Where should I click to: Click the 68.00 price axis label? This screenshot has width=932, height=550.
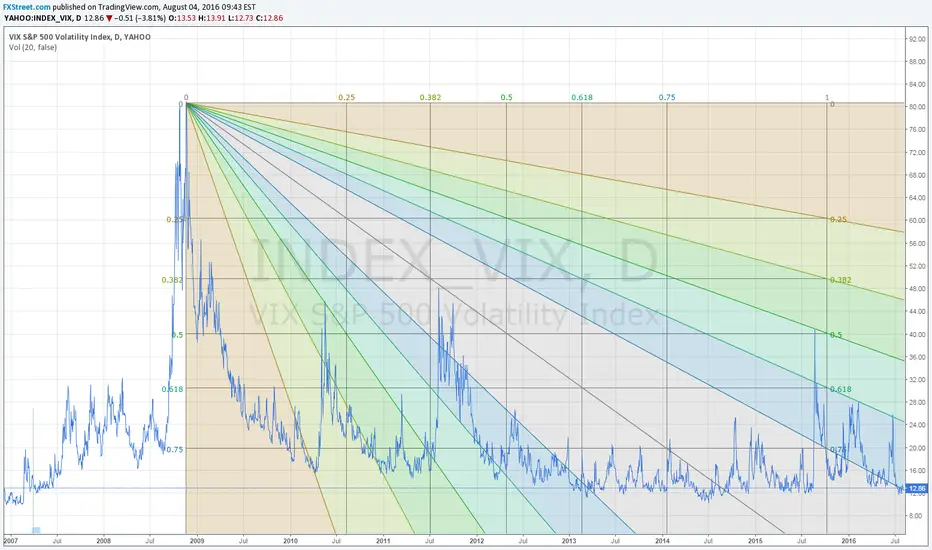point(917,175)
